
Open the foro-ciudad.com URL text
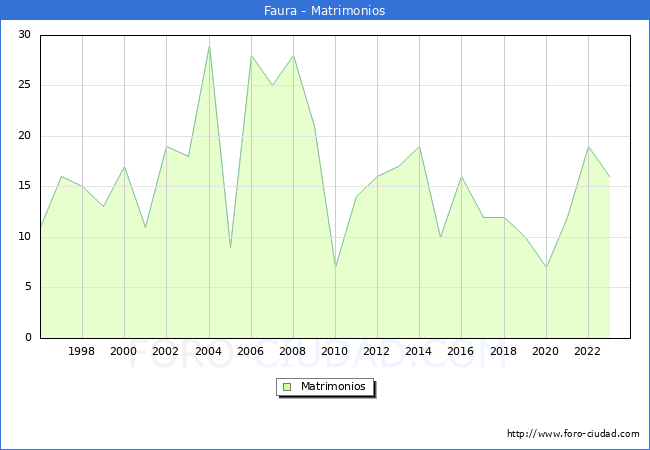[573, 434]
